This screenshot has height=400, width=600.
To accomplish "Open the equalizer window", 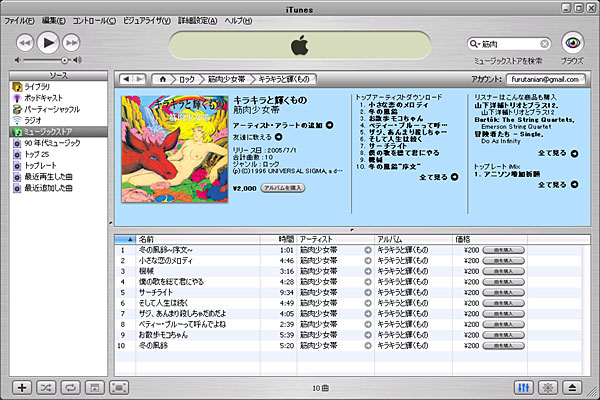I will pyautogui.click(x=522, y=387).
